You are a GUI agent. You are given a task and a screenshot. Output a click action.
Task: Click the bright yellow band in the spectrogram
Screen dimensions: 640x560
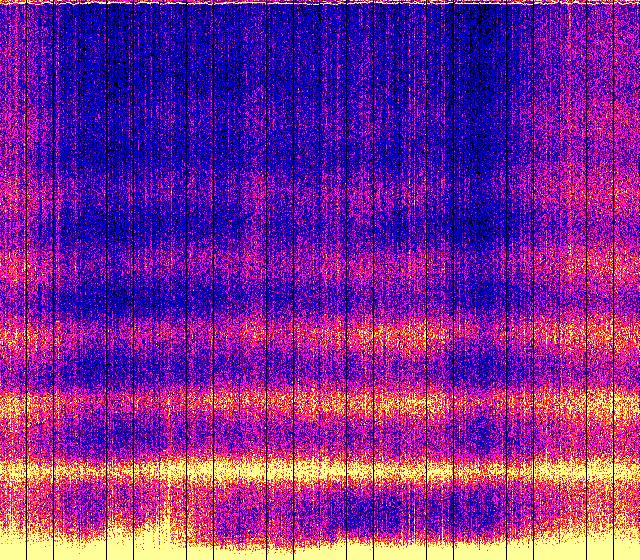[x=320, y=471]
